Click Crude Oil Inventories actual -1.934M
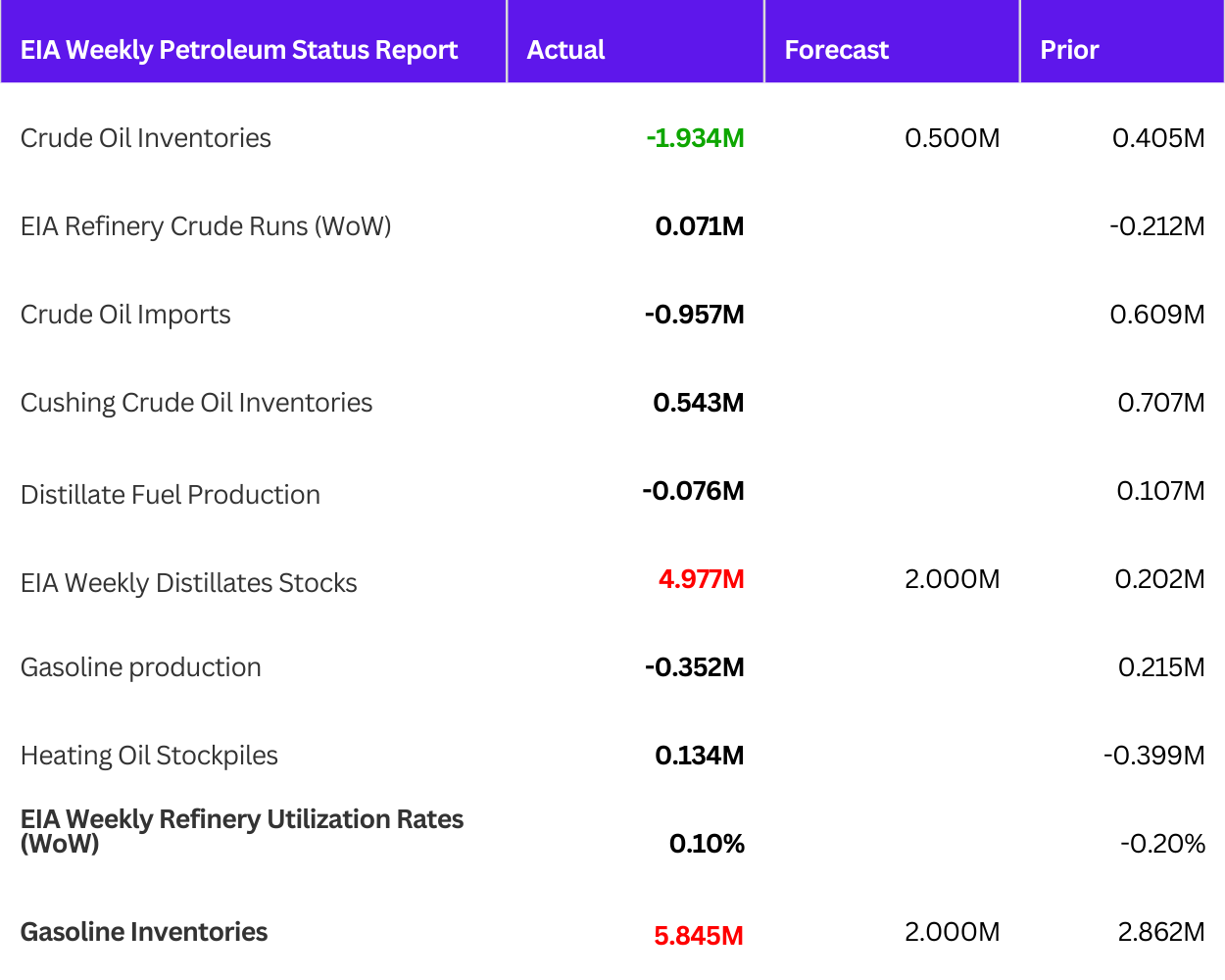1225x980 pixels. tap(695, 138)
